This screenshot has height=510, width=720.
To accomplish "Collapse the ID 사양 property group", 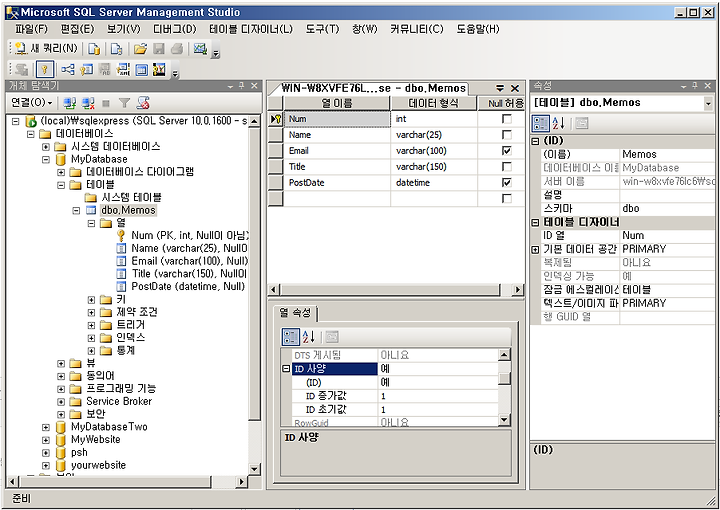I will [286, 369].
